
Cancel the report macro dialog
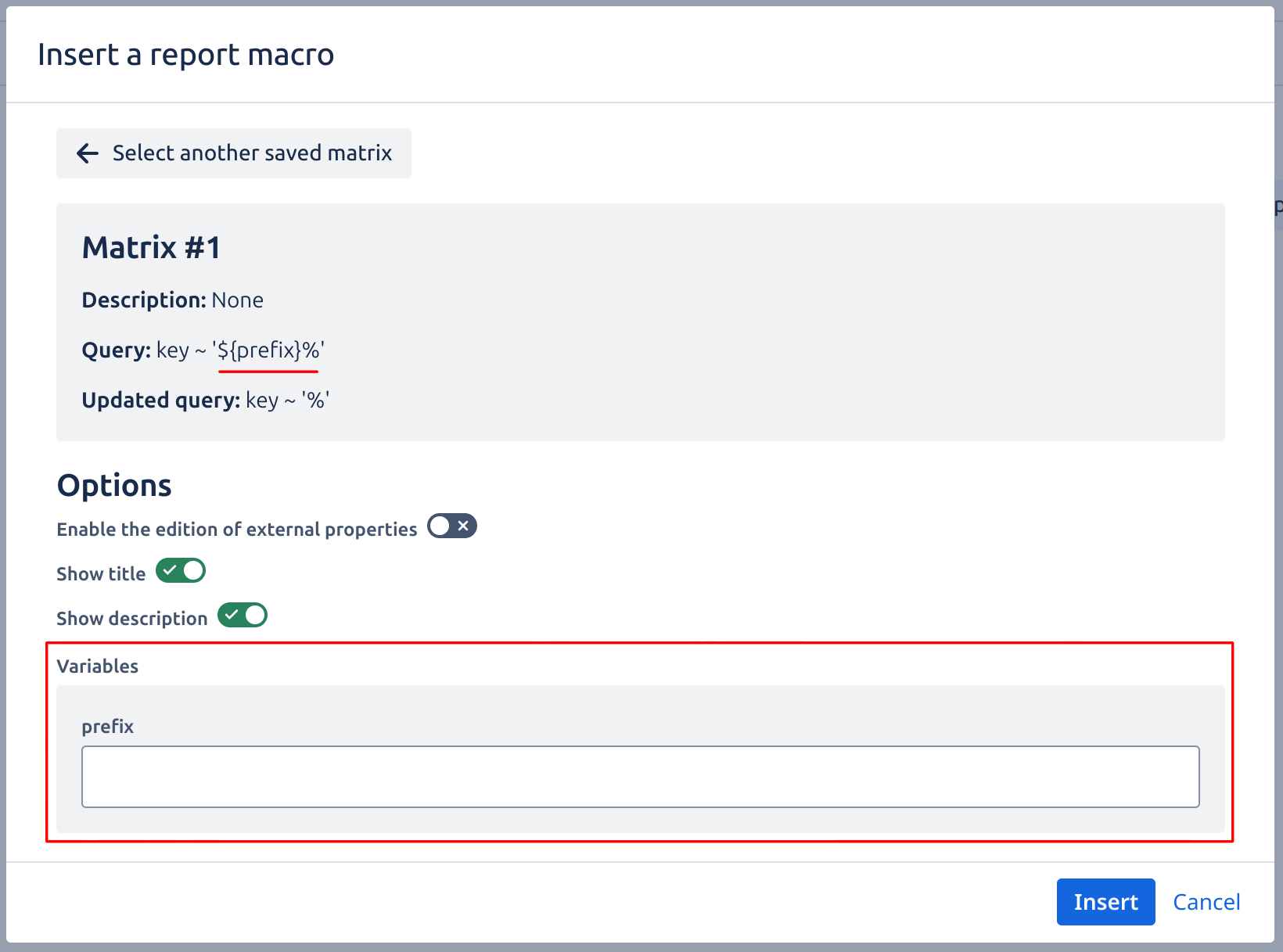[x=1206, y=902]
